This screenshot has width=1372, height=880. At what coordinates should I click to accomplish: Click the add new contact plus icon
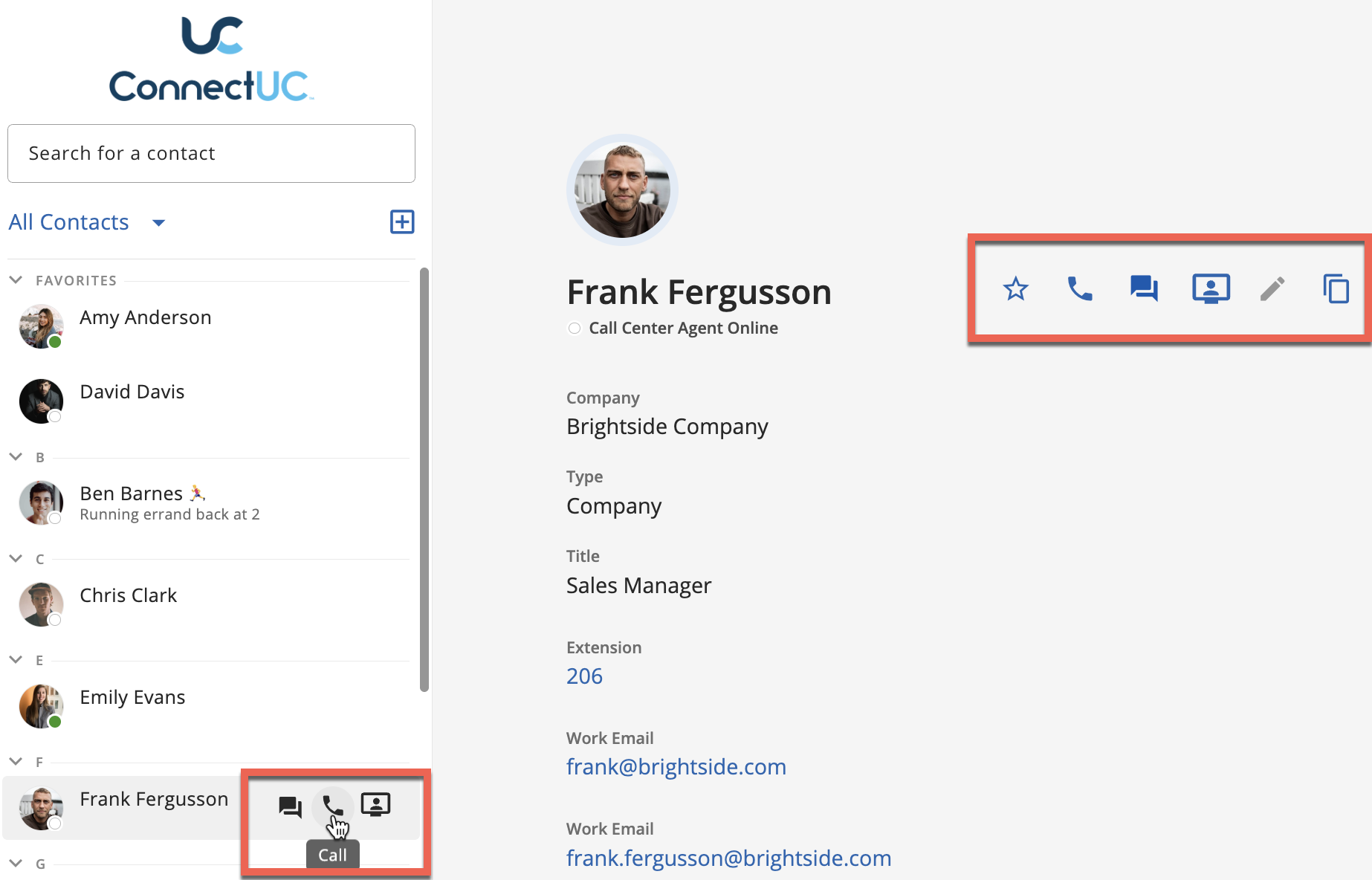402,221
